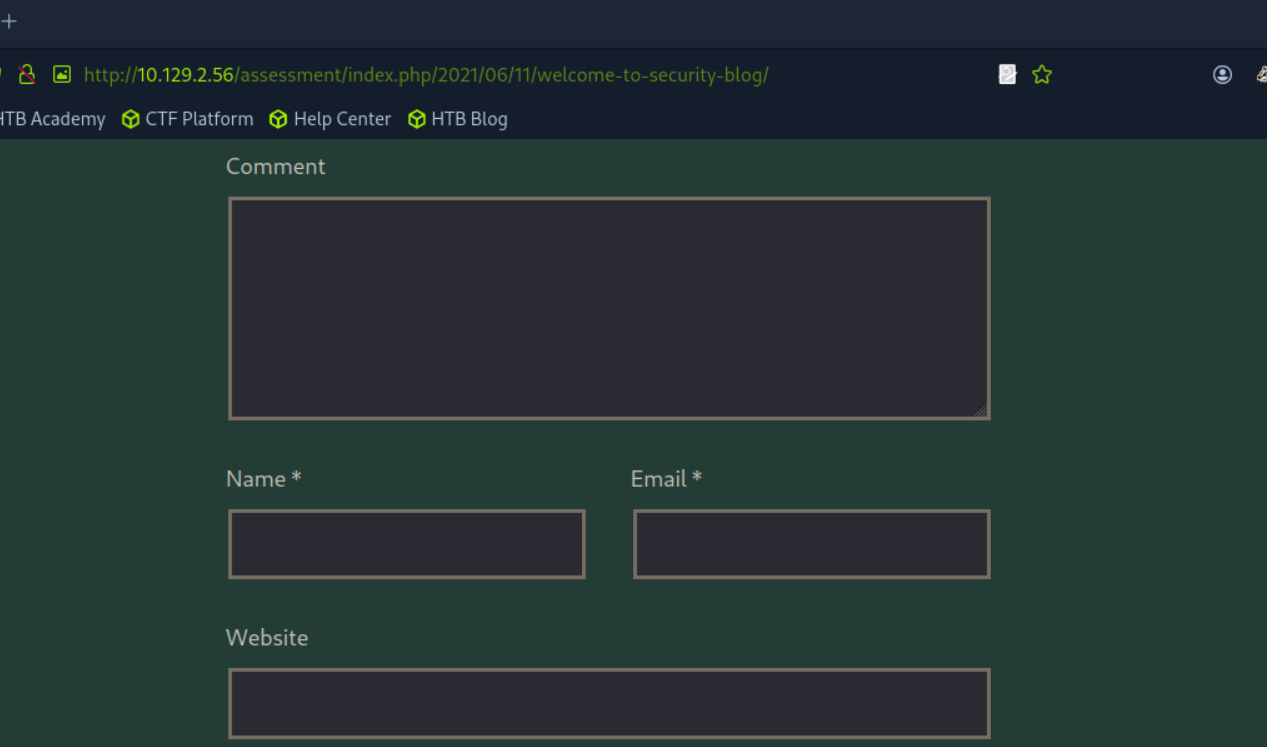1267x747 pixels.
Task: Click the CTF Platform bookmark cube icon
Action: click(130, 119)
